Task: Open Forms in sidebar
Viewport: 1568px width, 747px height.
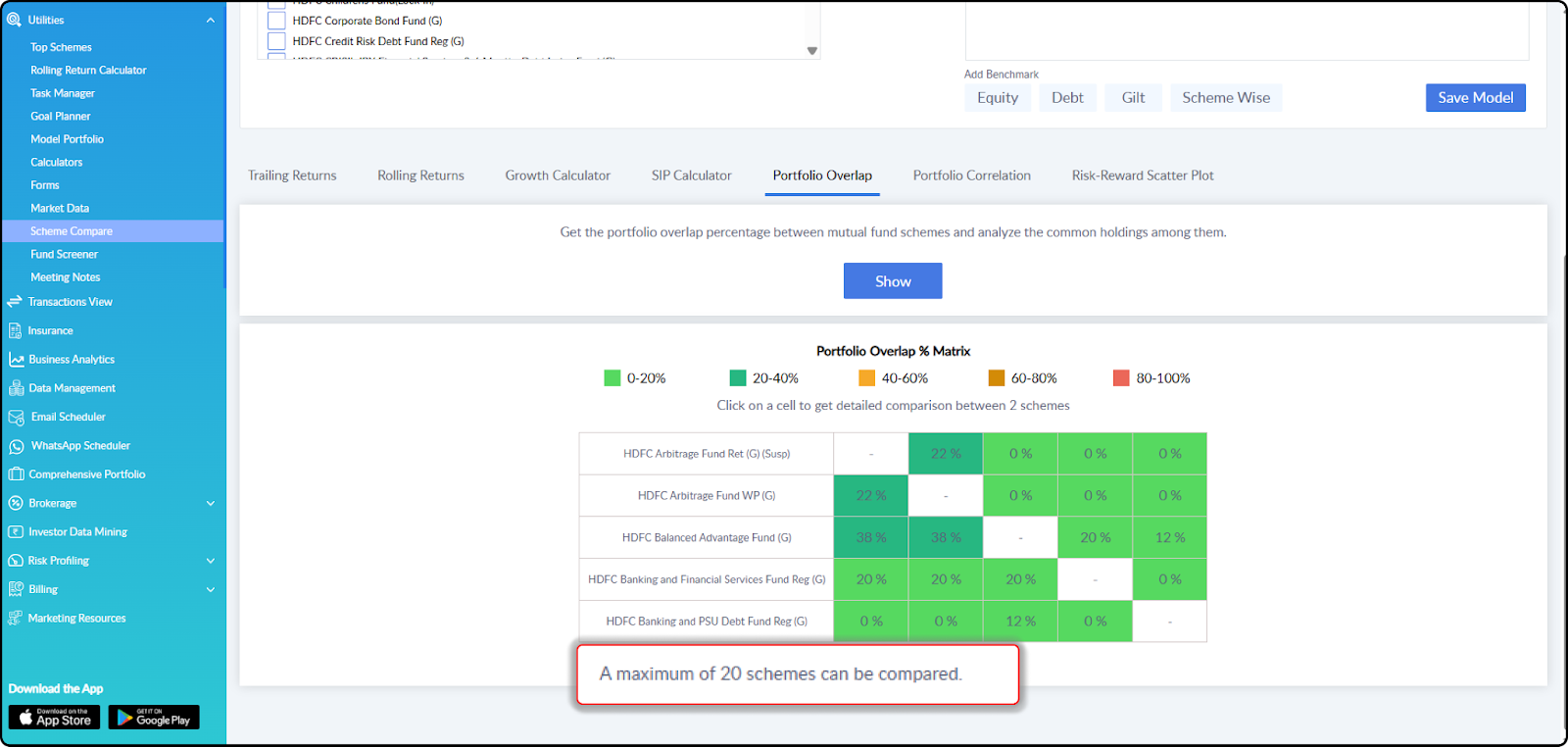Action: 45,185
